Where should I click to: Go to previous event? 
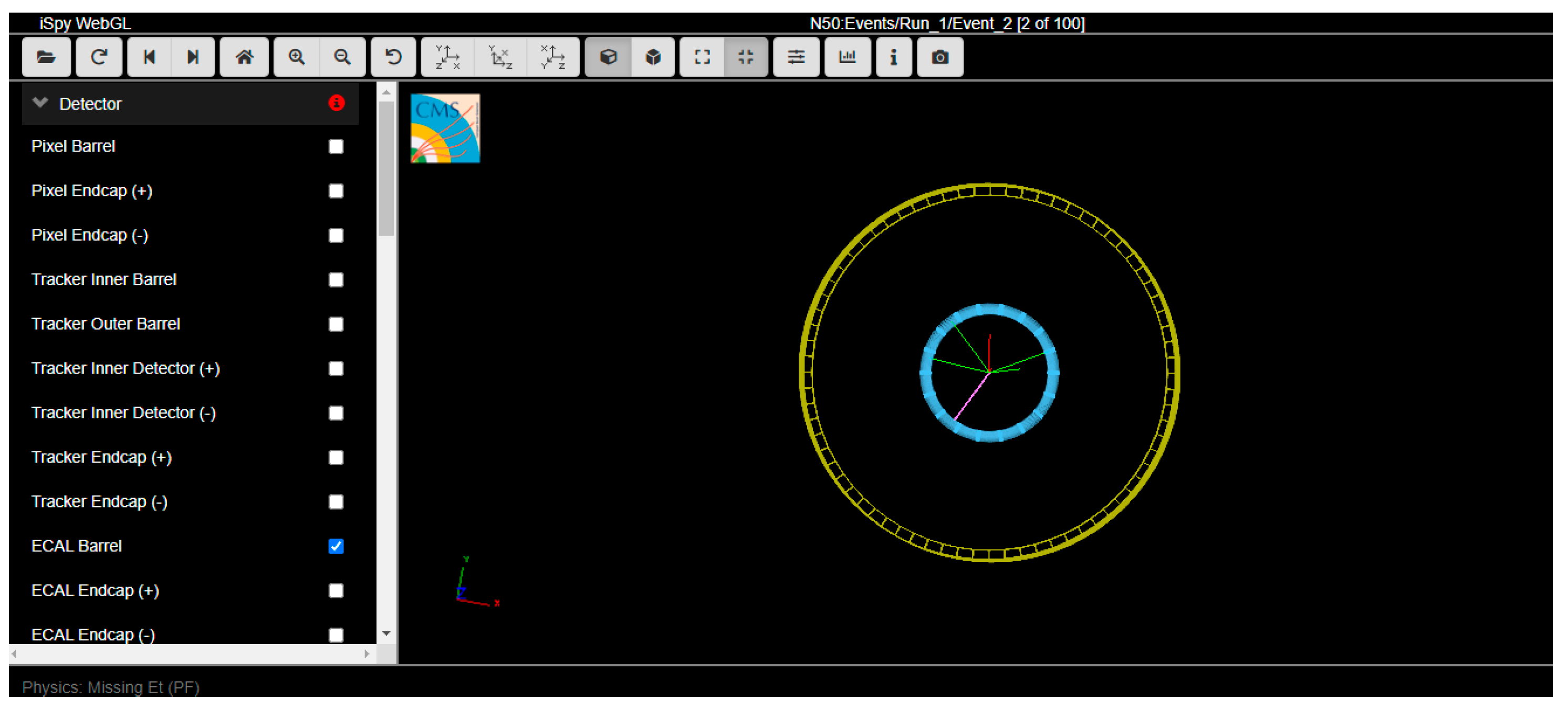pos(149,57)
